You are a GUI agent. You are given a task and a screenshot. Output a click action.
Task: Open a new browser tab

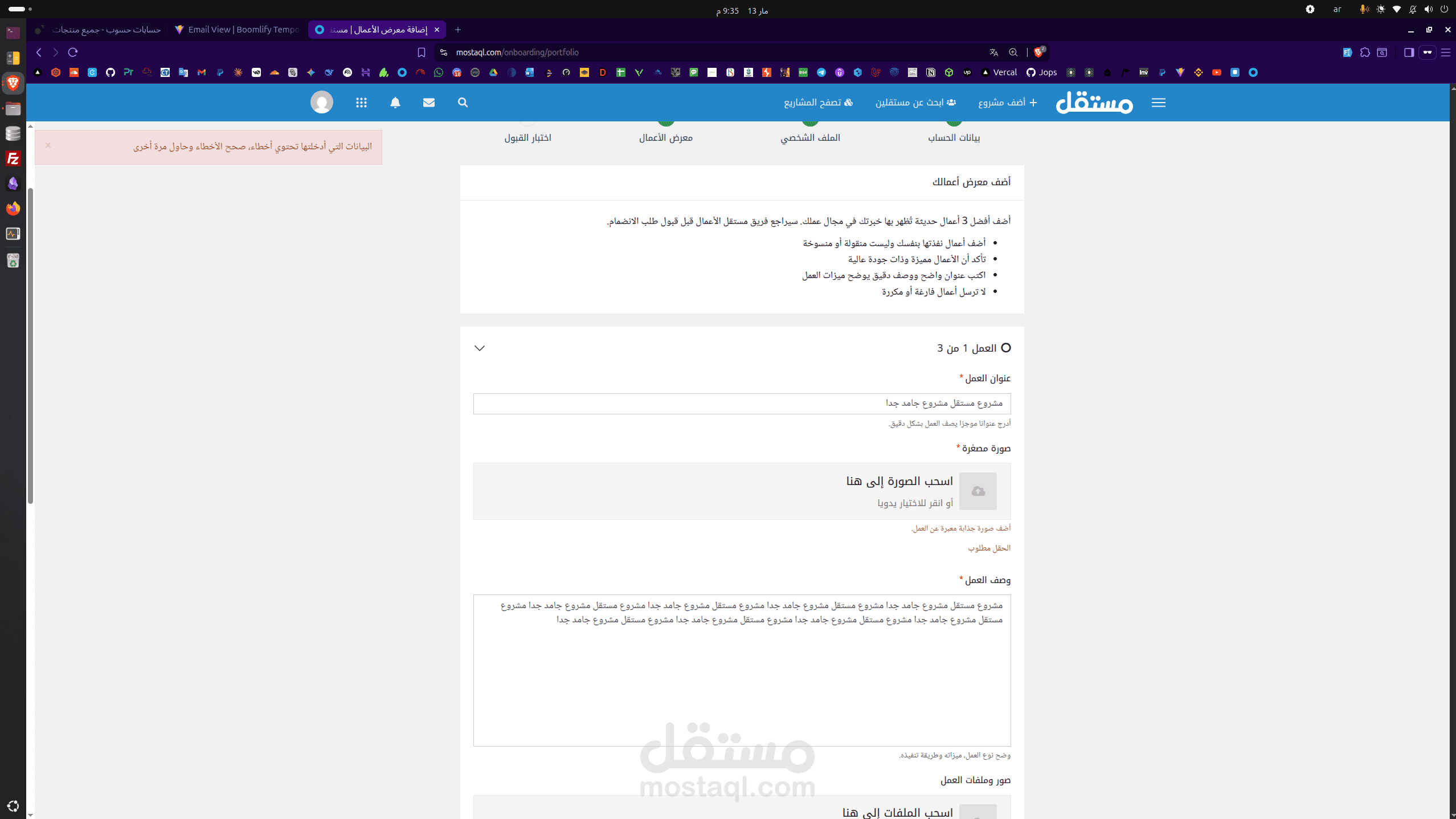458,30
